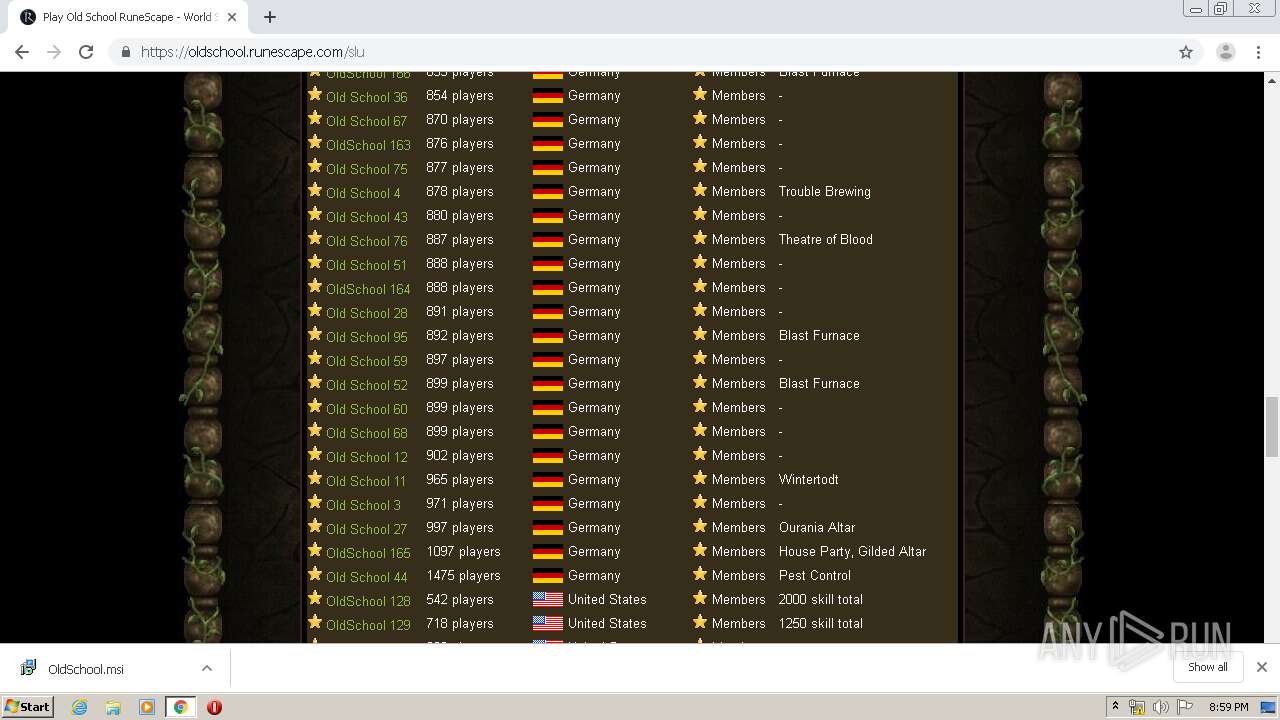
Task: Open the downloaded OldSchool.msi file
Action: click(86, 669)
